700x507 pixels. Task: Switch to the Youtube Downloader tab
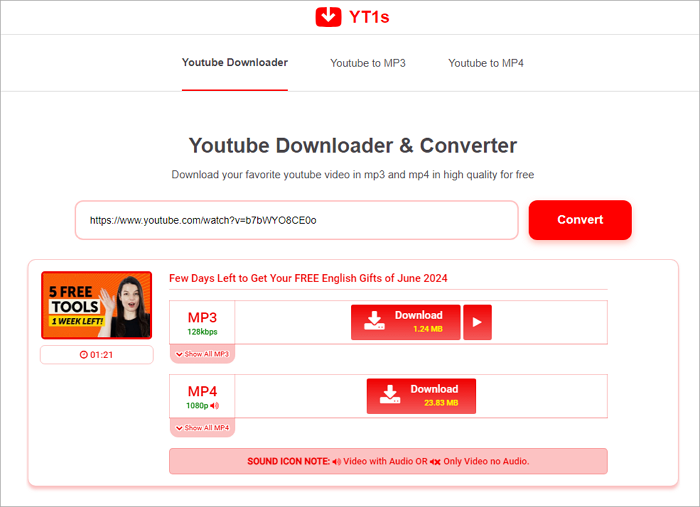(x=235, y=62)
